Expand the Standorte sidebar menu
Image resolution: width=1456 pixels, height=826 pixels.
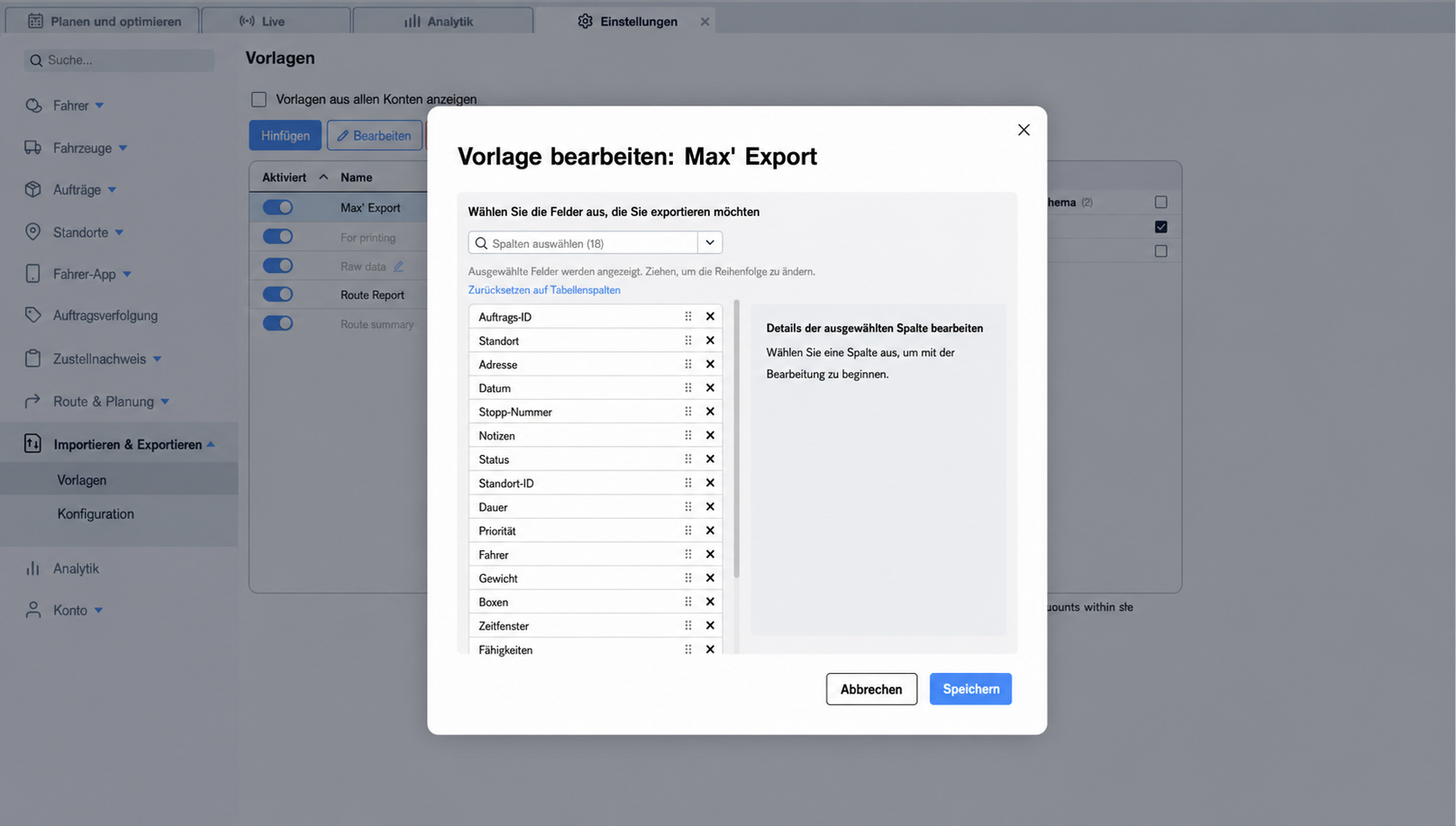click(x=119, y=232)
